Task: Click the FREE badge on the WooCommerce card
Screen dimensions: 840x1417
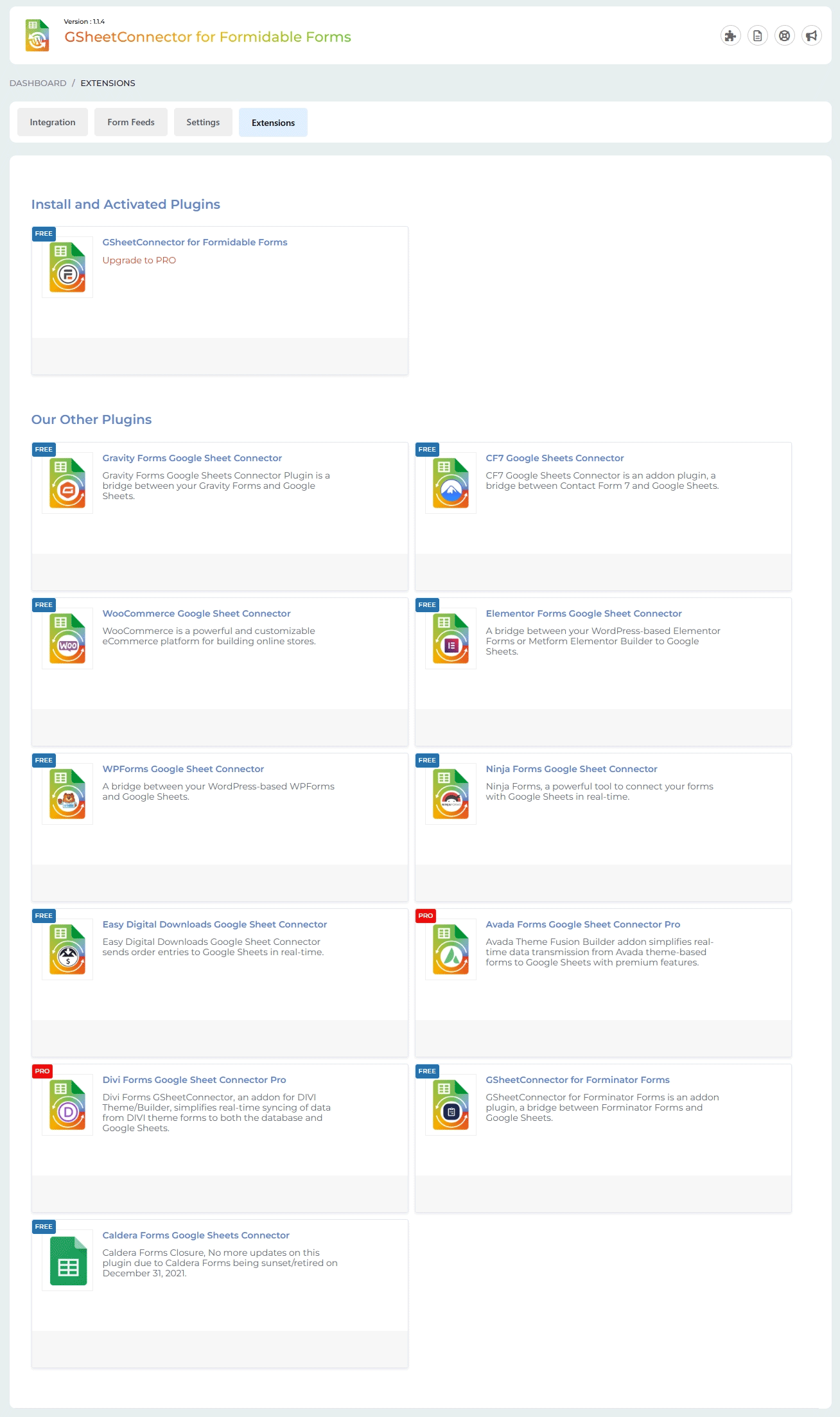Action: tap(44, 604)
